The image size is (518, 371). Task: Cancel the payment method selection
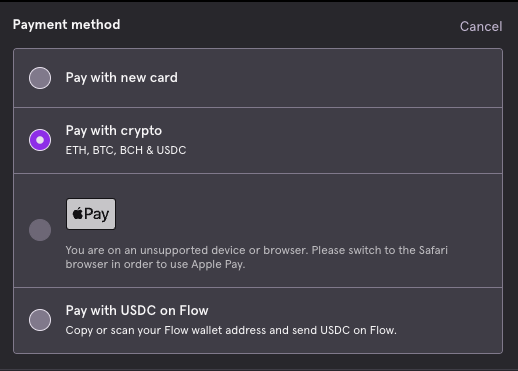tap(481, 26)
